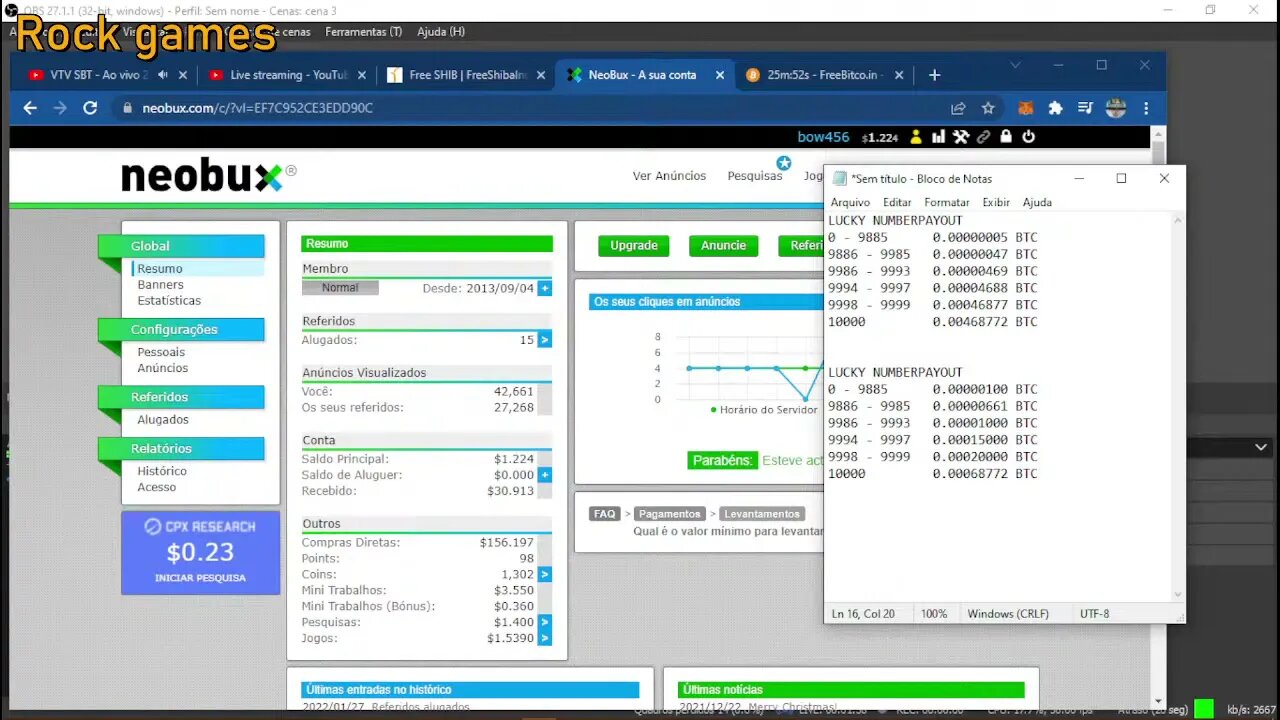Click INICIAR PESQUISA on CPX Research banner
The width and height of the screenshot is (1280, 720).
(x=200, y=578)
